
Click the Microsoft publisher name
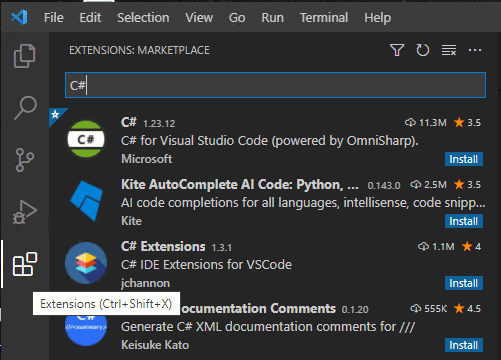pyautogui.click(x=147, y=159)
